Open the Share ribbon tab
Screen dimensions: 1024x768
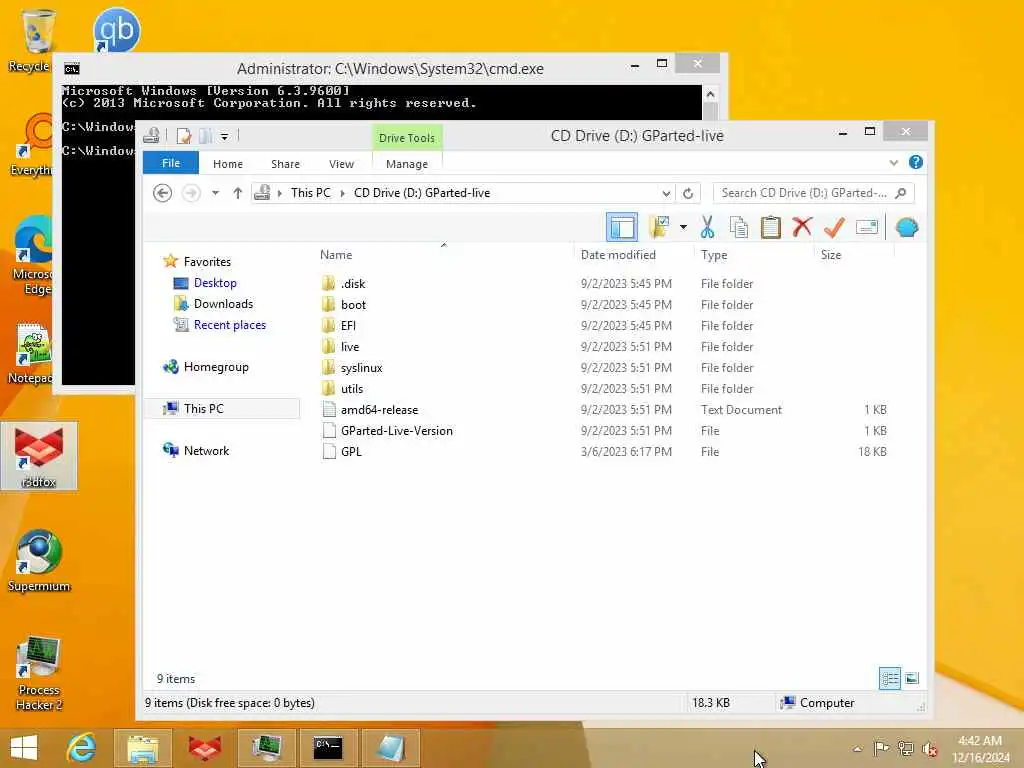coord(285,164)
